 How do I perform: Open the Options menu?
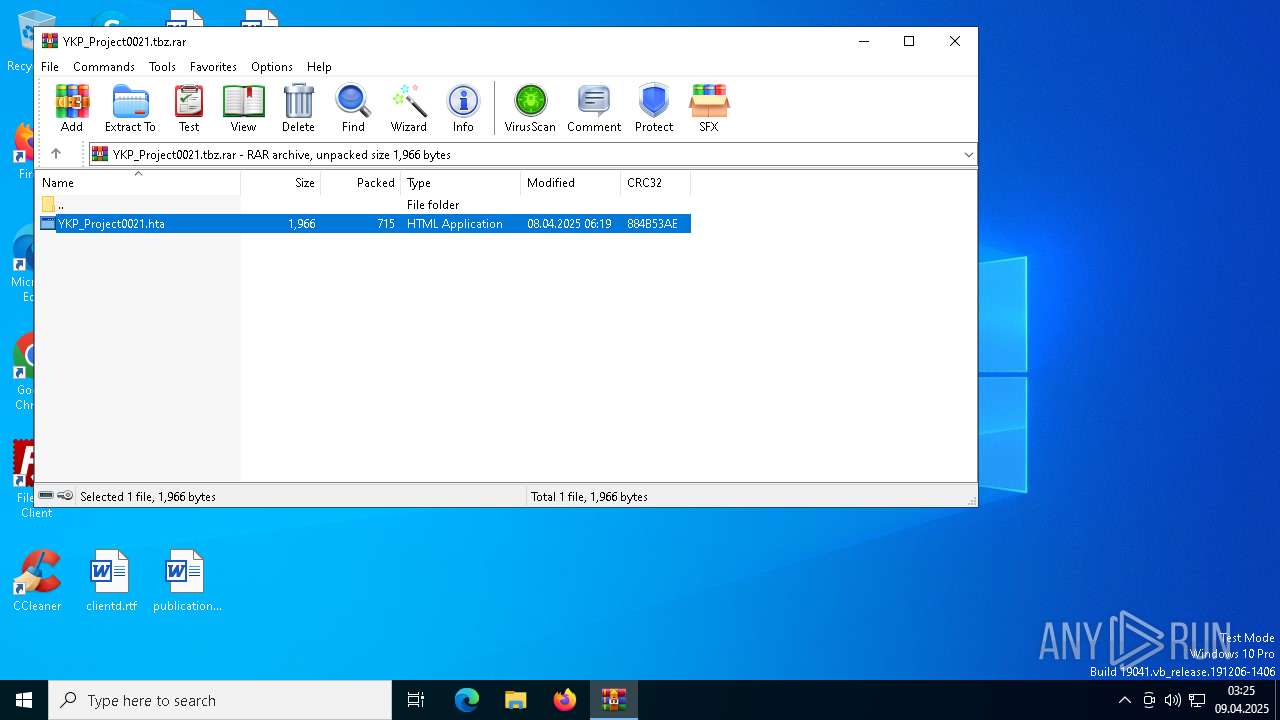coord(272,67)
